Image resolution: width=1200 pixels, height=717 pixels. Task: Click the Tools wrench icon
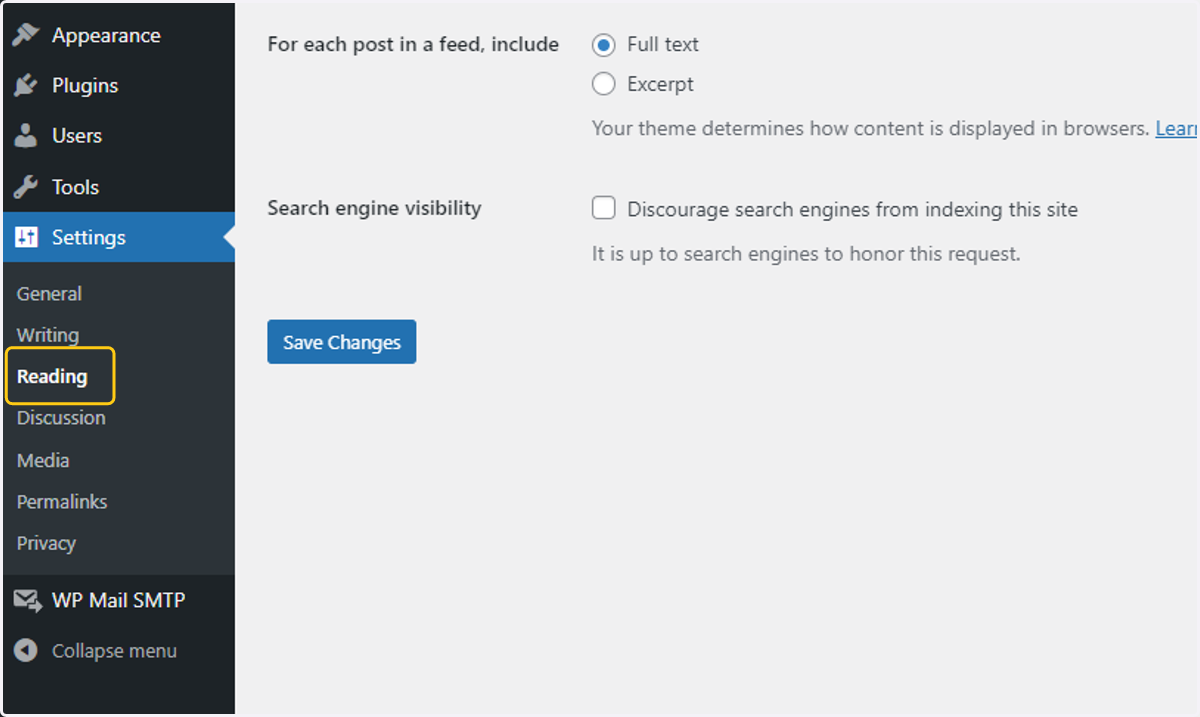(x=26, y=187)
